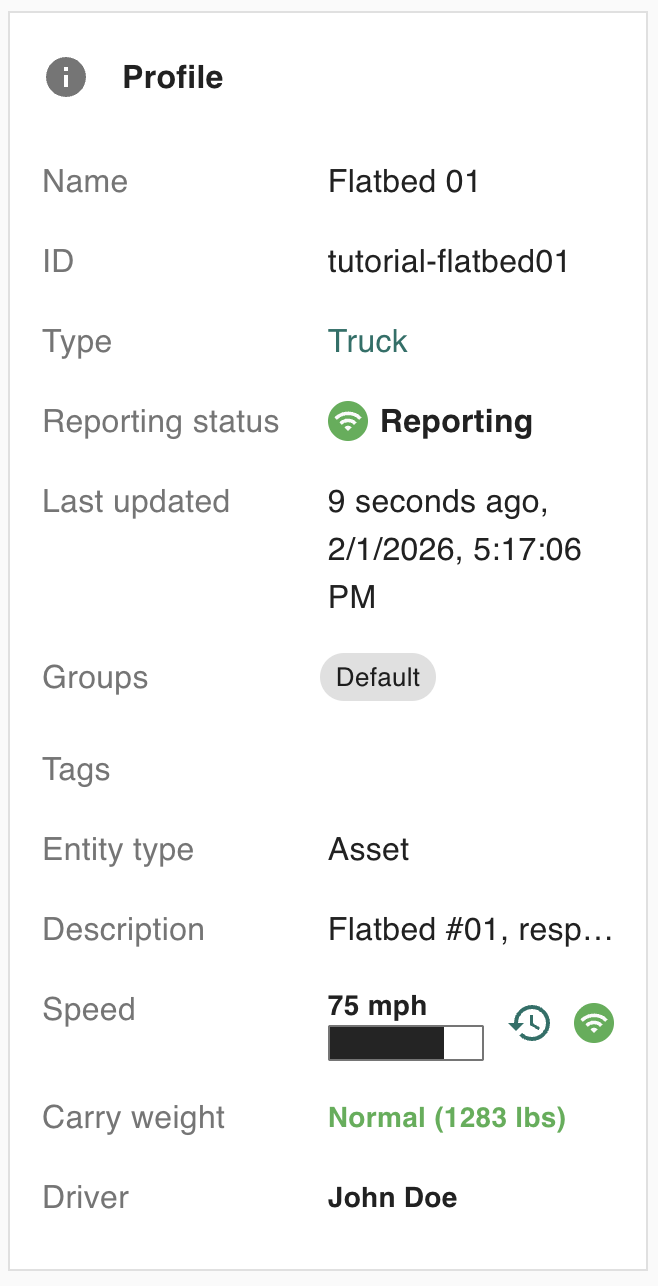Click the tutorial-flatbed01 ID value

[x=448, y=261]
